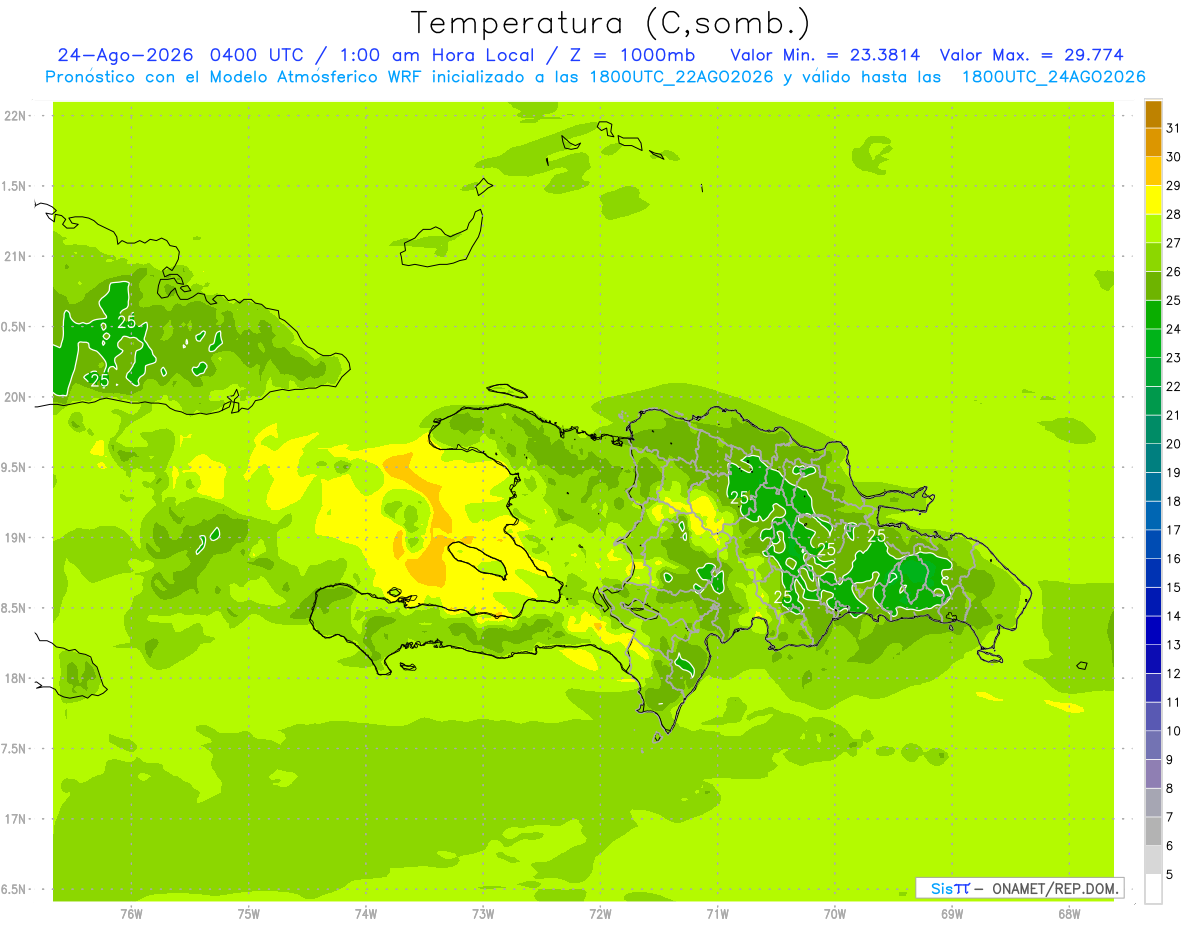Click the '0400 UTC' time text

(x=258, y=55)
